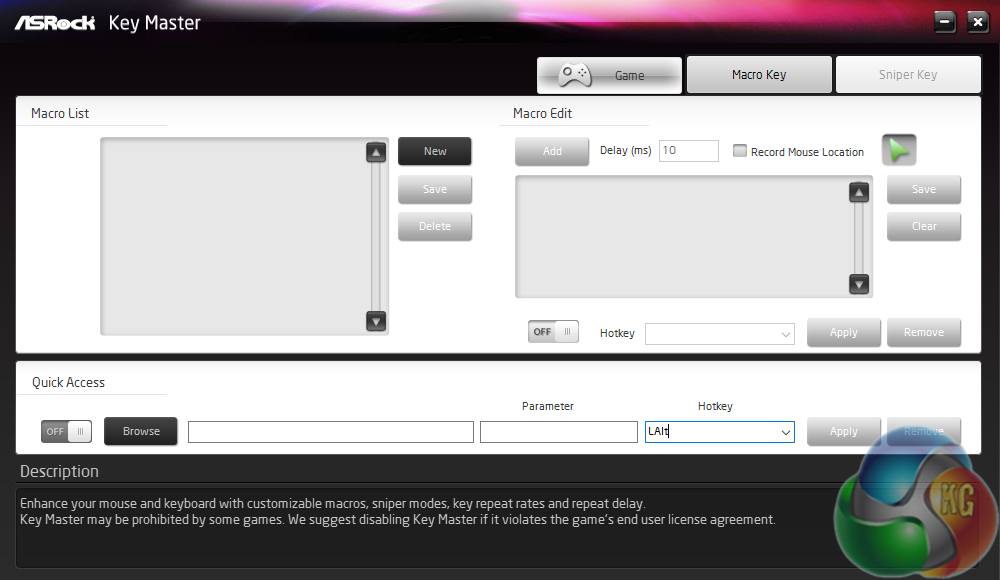Create a New macro

[x=435, y=151]
